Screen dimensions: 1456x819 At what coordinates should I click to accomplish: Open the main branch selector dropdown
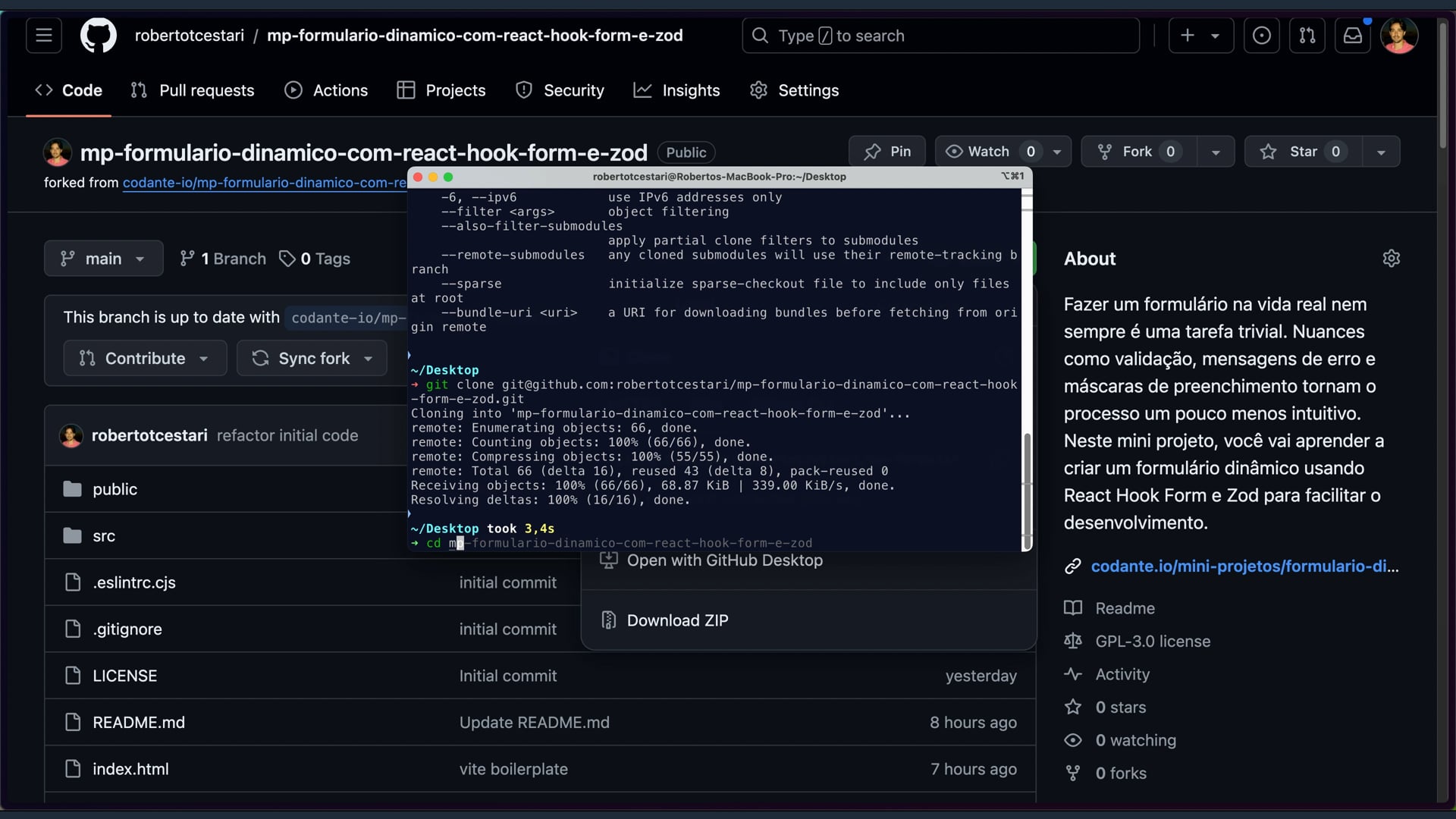pyautogui.click(x=103, y=259)
